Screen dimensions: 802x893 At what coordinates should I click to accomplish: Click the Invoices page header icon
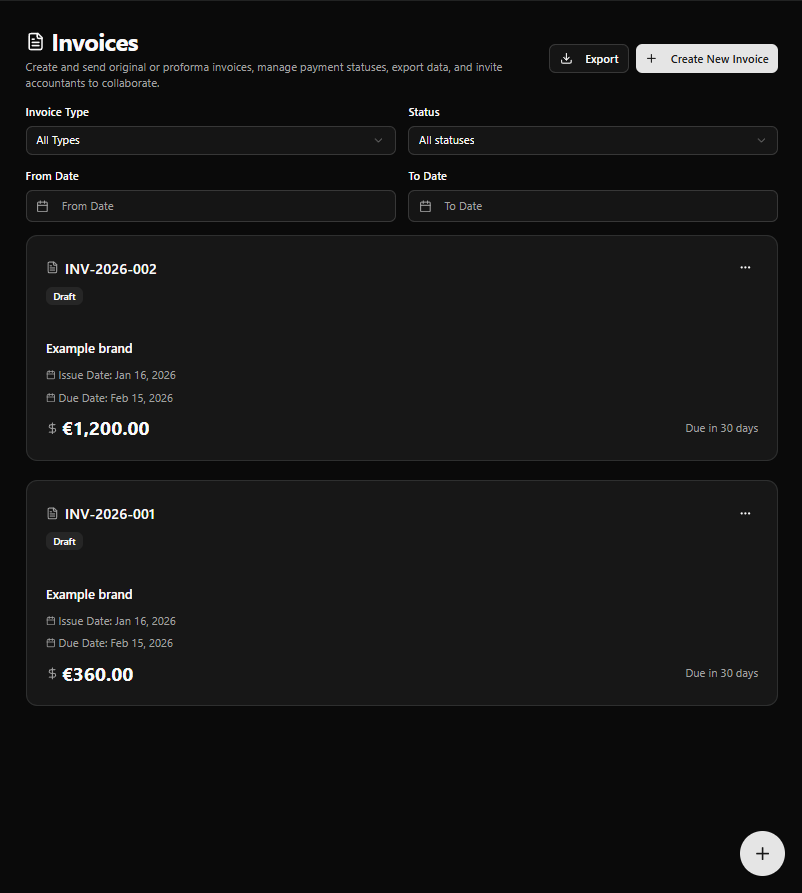pyautogui.click(x=36, y=43)
